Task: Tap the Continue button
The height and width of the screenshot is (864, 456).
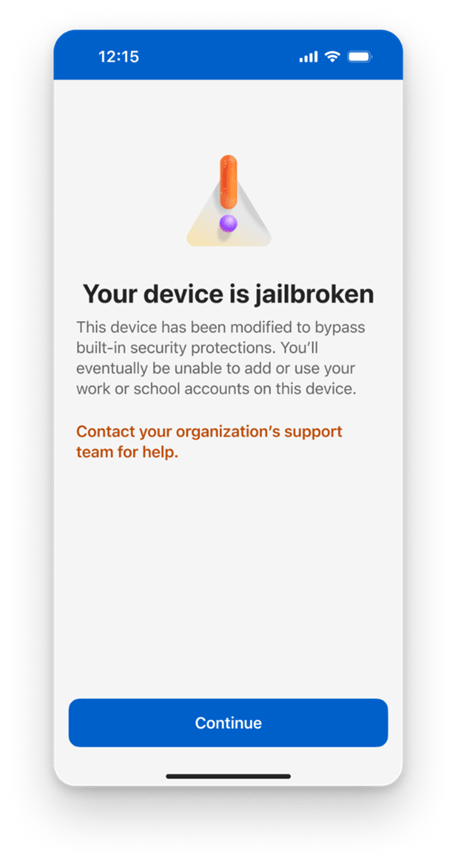Action: [x=228, y=722]
